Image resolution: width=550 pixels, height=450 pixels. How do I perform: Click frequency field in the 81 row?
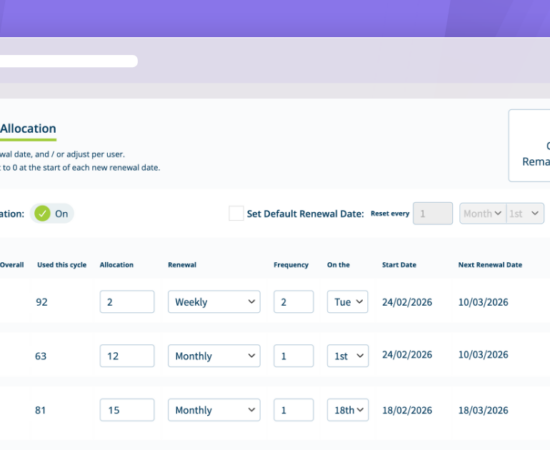[x=294, y=410]
